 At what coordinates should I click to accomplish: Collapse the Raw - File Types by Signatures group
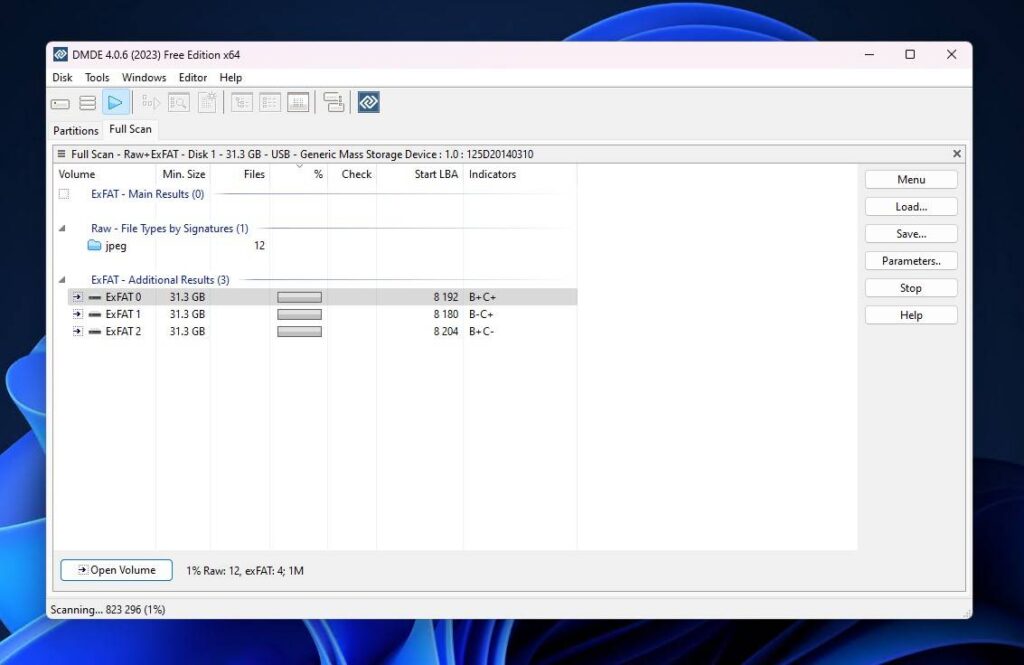pyautogui.click(x=63, y=229)
